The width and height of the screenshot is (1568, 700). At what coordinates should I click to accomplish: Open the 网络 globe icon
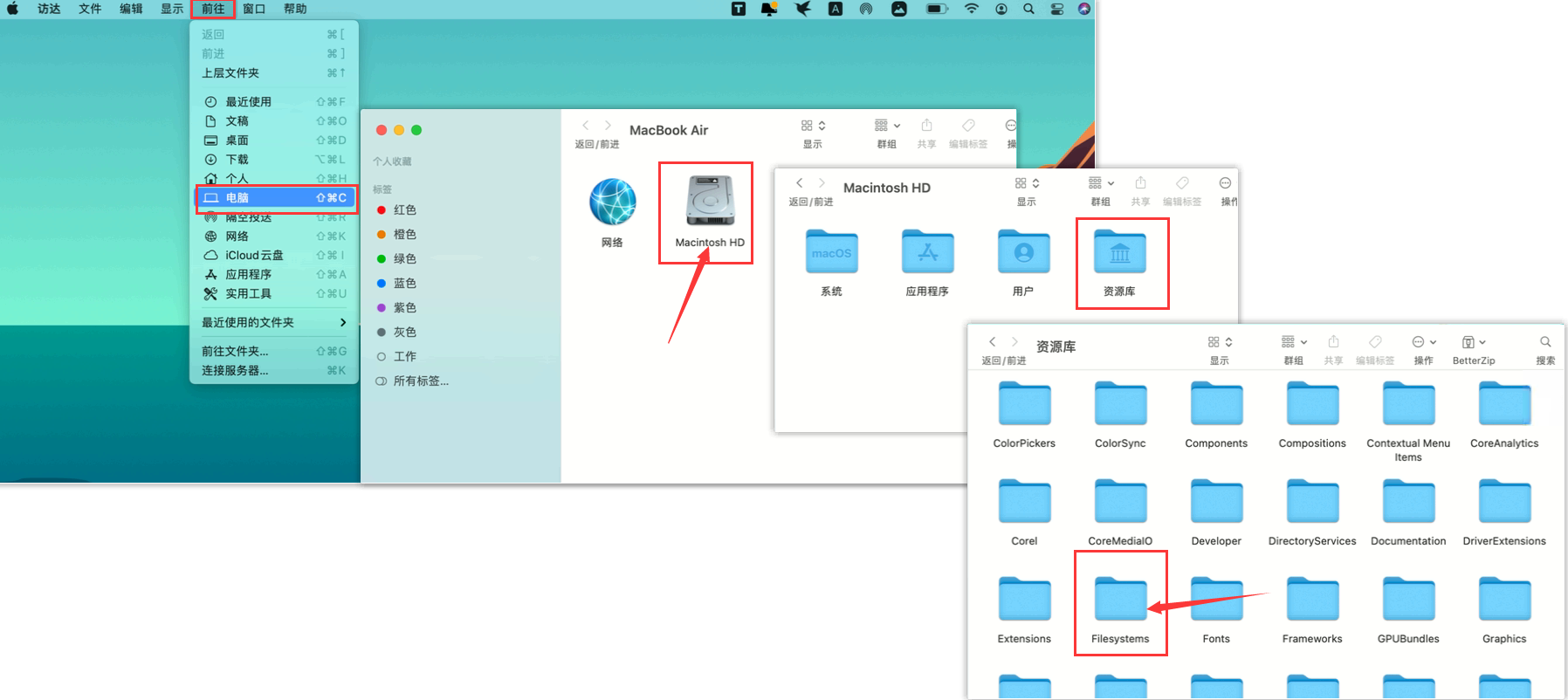tap(612, 202)
